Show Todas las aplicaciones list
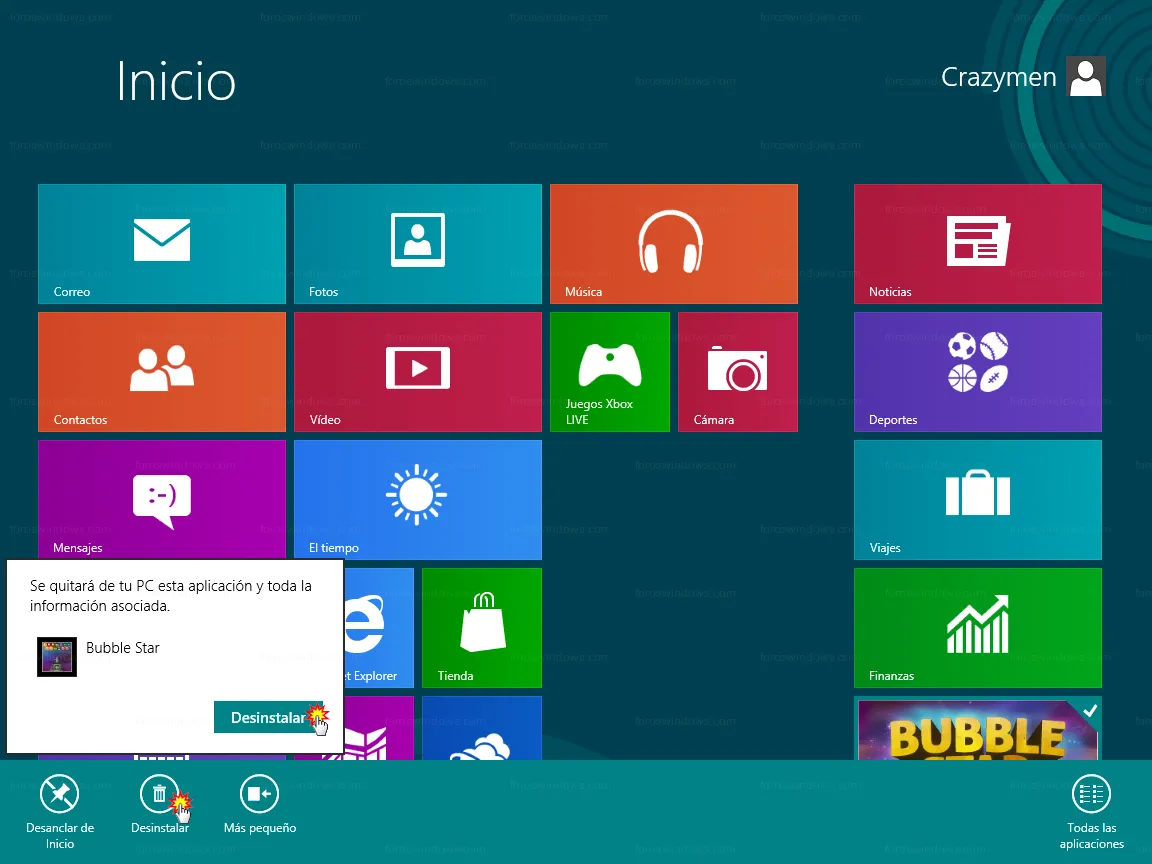Screen dimensions: 1152x864 tap(1092, 793)
